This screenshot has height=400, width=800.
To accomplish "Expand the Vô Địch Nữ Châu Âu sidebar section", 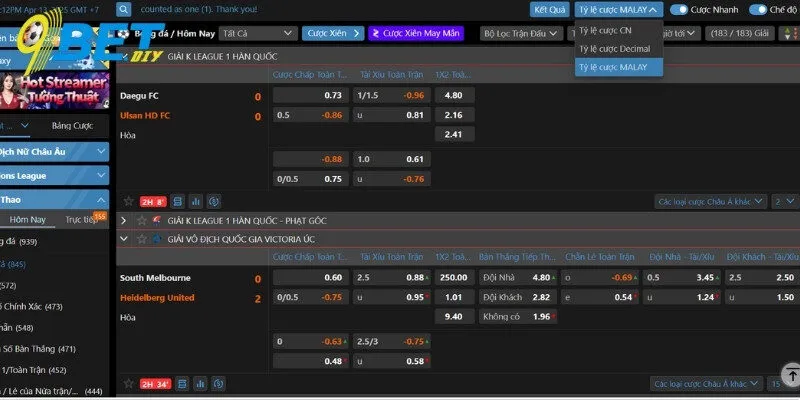I will point(54,152).
